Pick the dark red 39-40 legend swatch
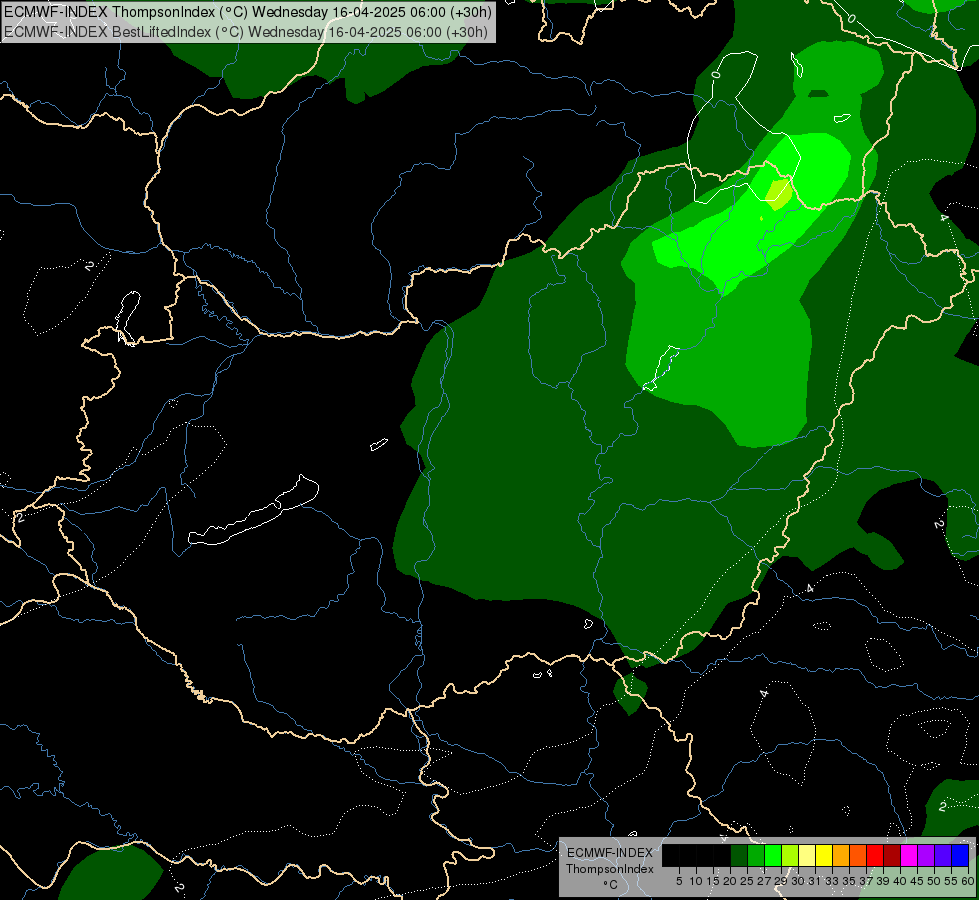 892,855
